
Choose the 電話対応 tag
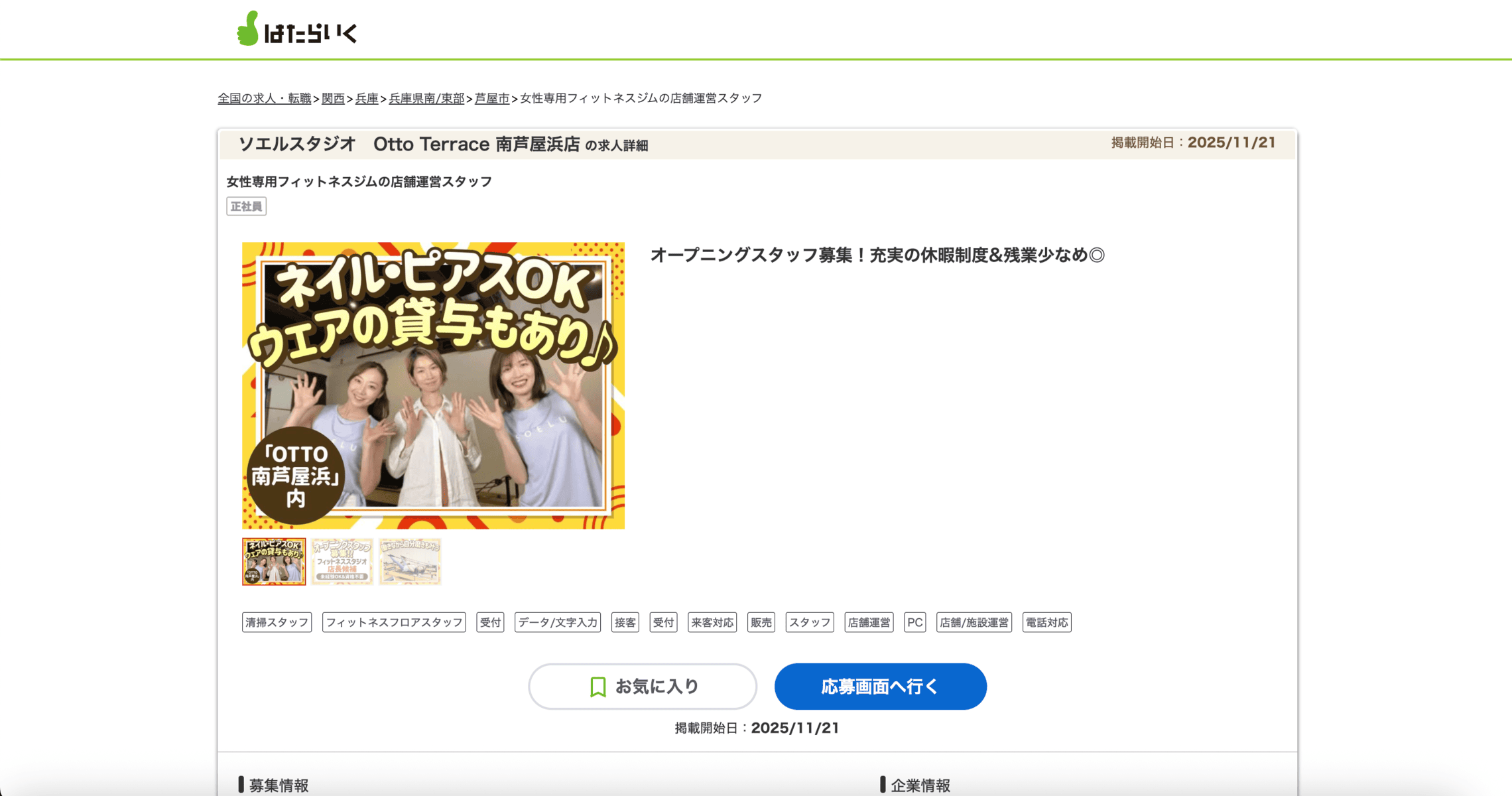1046,622
